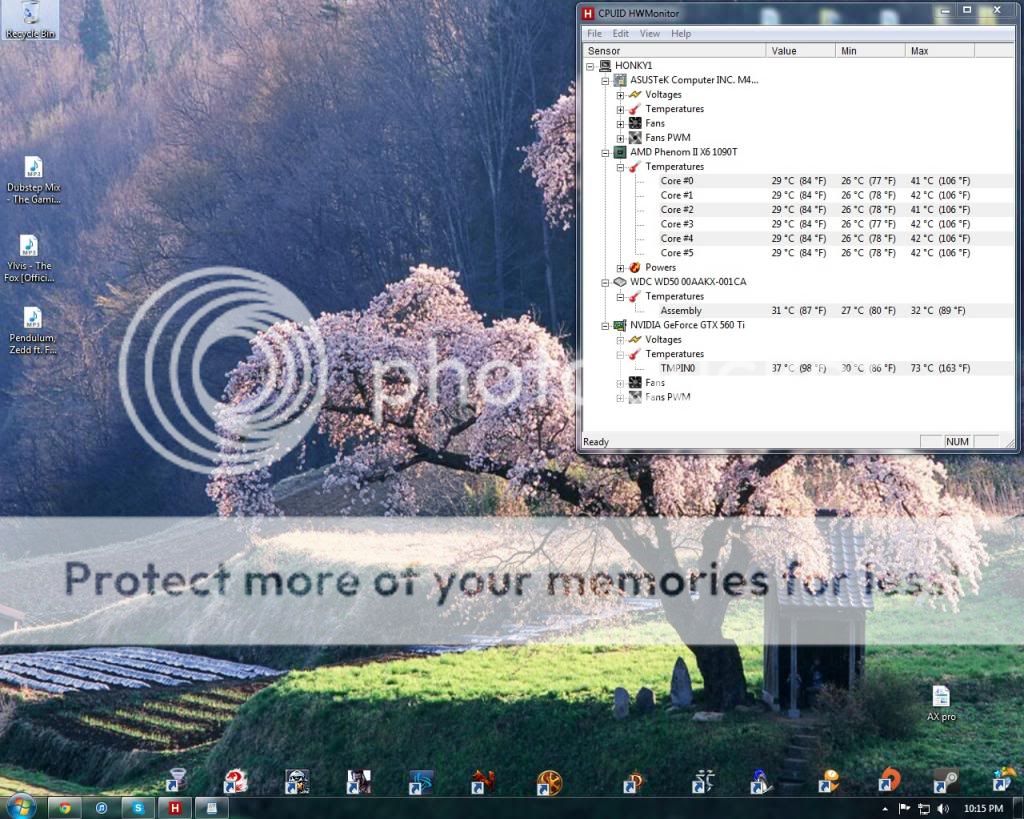The width and height of the screenshot is (1024, 819).
Task: Collapse Temperatures under AMD Phenom
Action: click(x=620, y=167)
